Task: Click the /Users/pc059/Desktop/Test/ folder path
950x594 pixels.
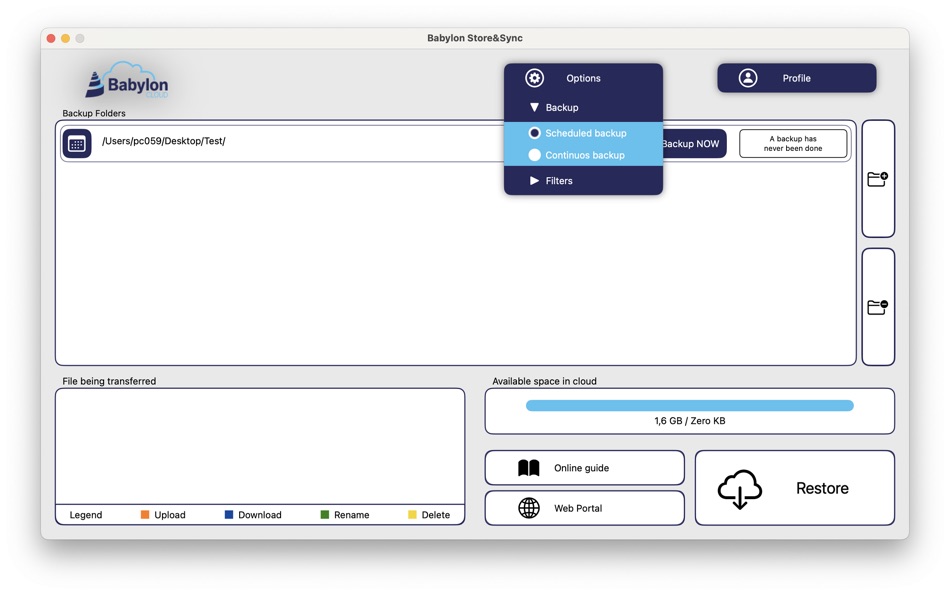Action: point(164,141)
